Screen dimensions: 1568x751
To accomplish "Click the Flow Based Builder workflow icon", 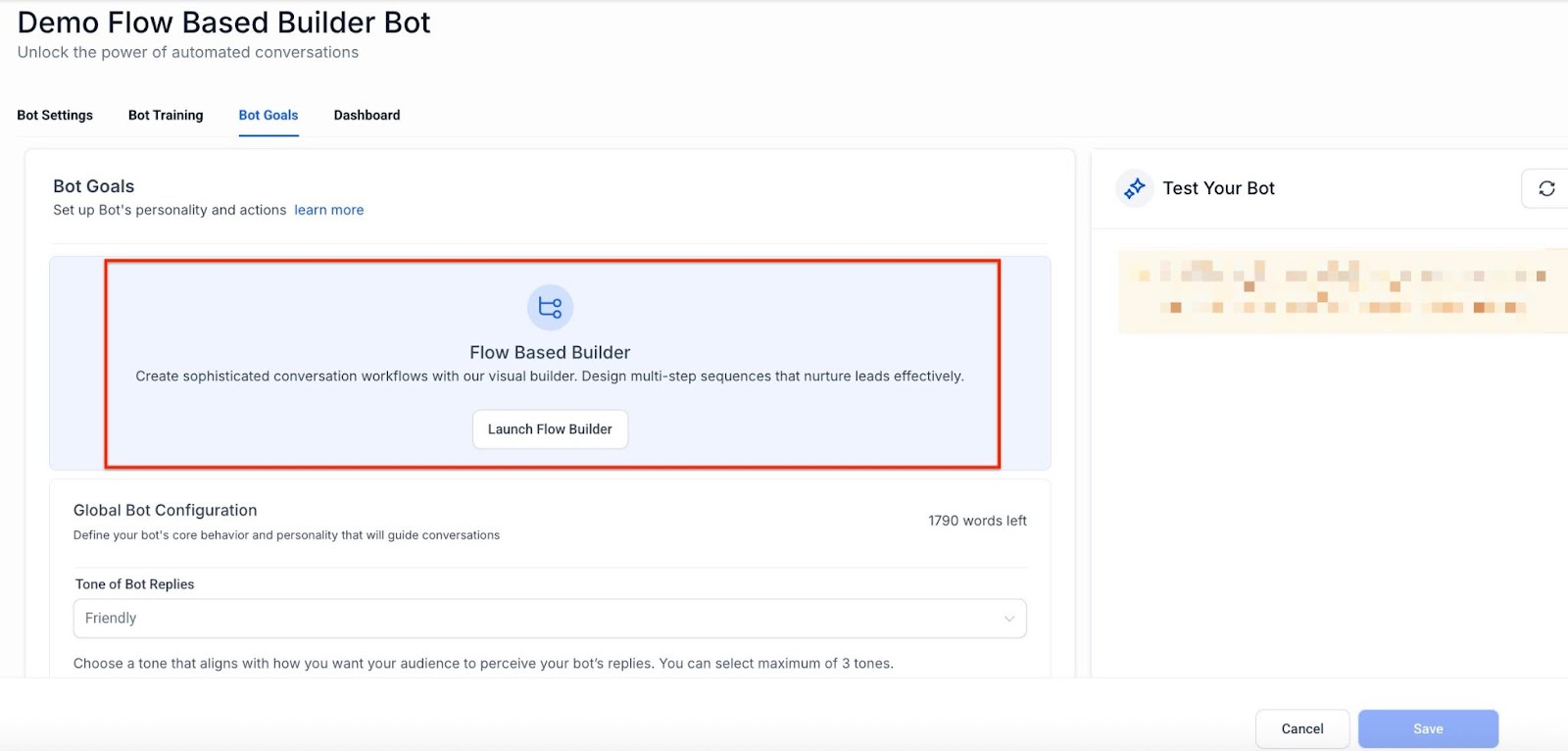I will coord(550,308).
